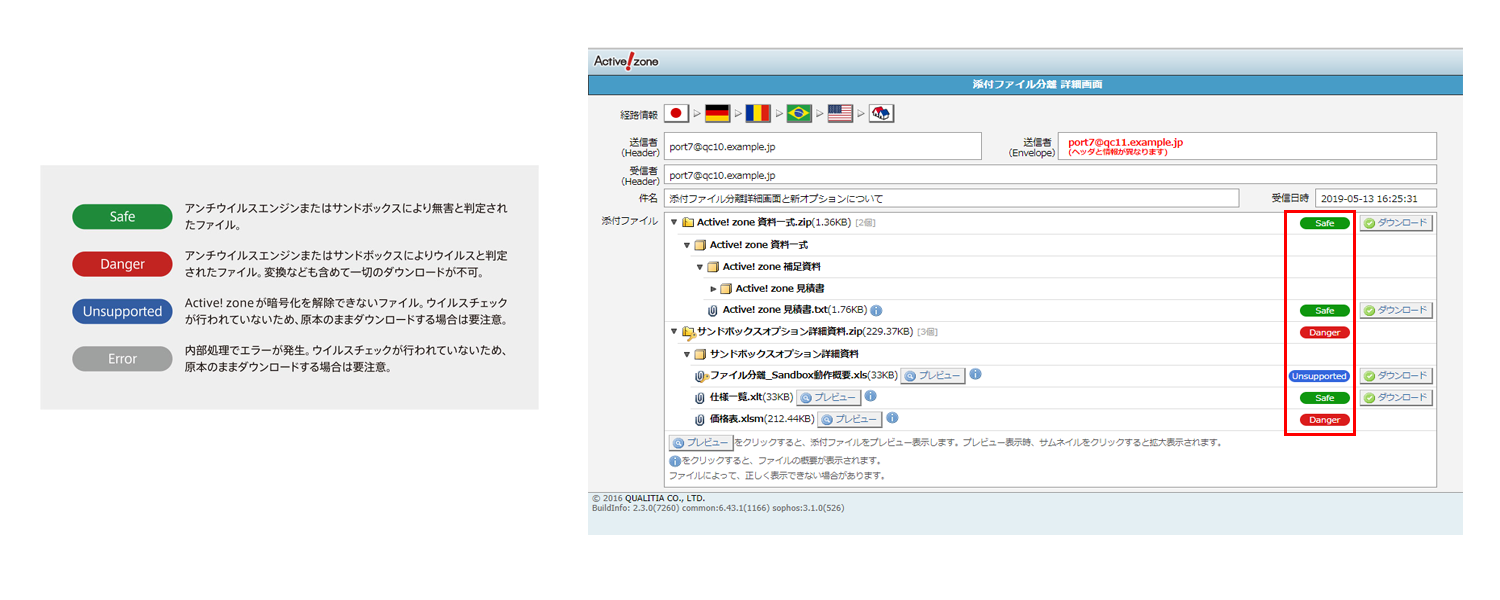Collapse the サンドボックスオプション詳細資料.zip archive
The image size is (1500, 600).
pos(674,332)
